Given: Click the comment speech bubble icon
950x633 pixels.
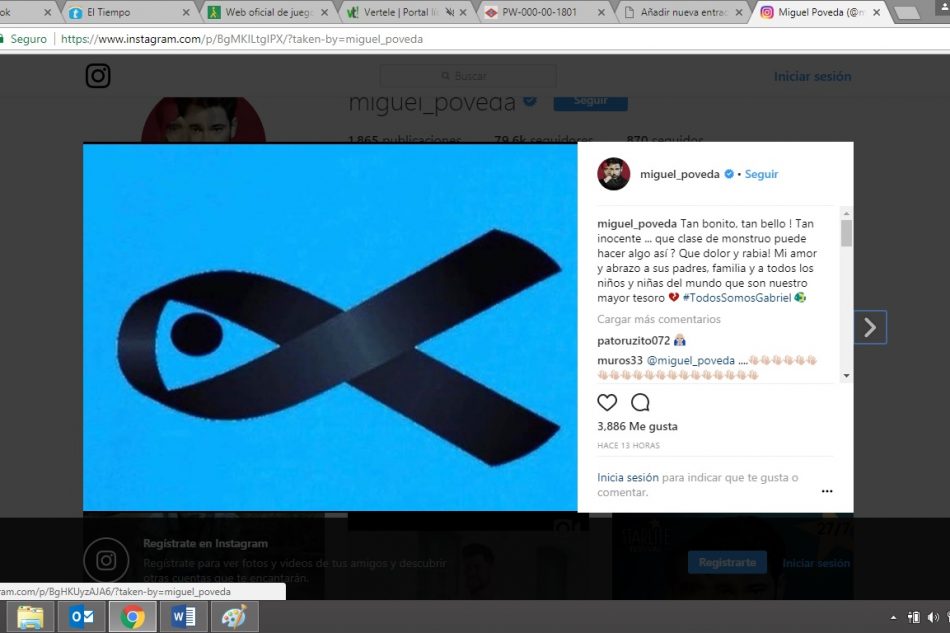Looking at the screenshot, I should click(640, 403).
